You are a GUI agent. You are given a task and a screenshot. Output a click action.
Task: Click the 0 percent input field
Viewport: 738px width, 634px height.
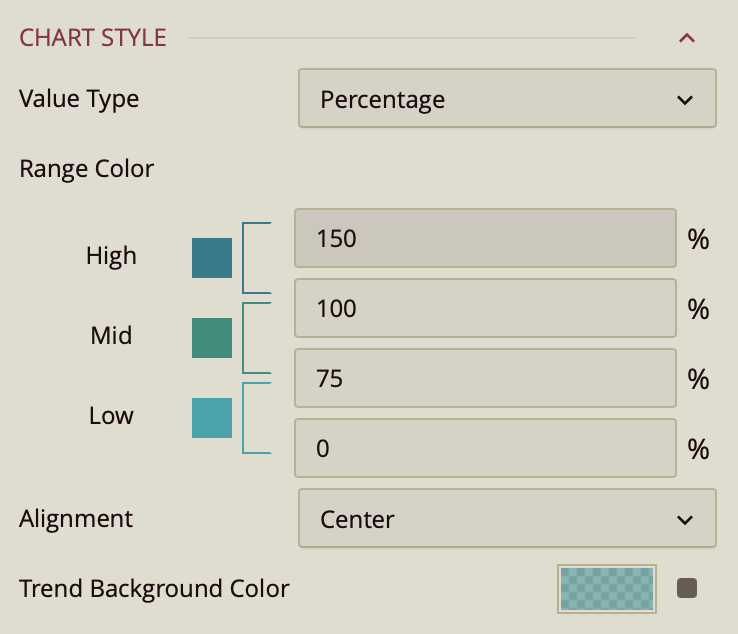point(485,448)
